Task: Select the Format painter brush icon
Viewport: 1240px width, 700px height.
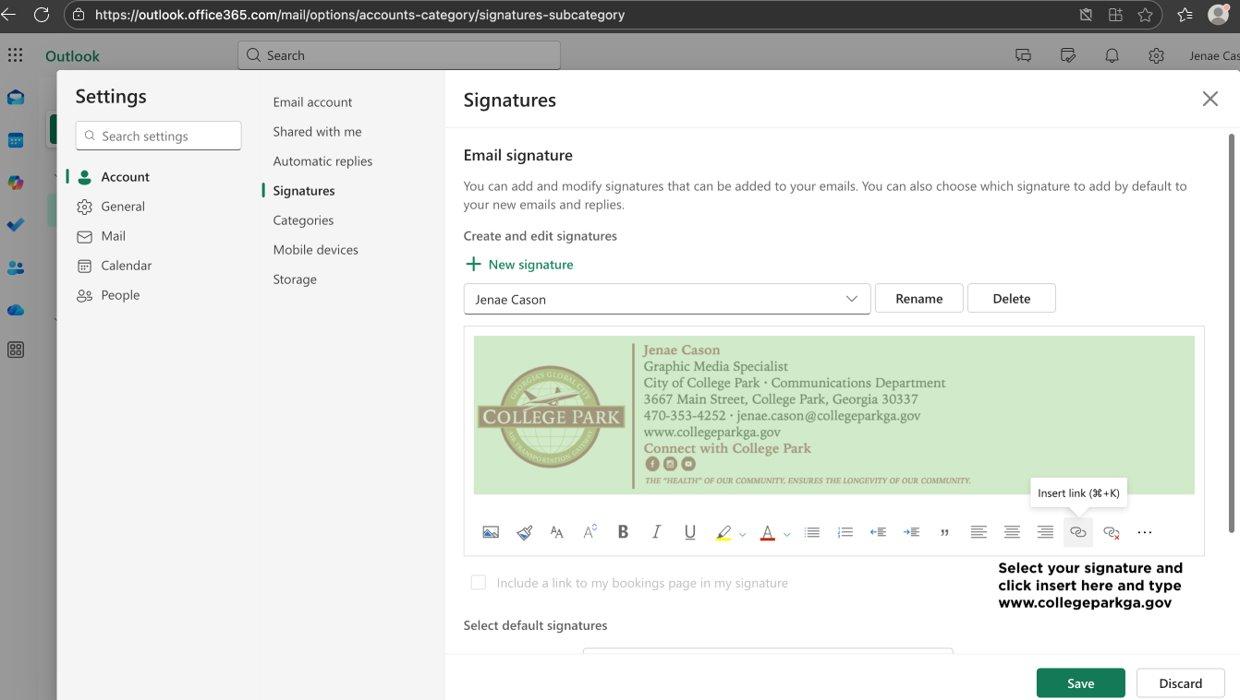Action: click(x=524, y=532)
